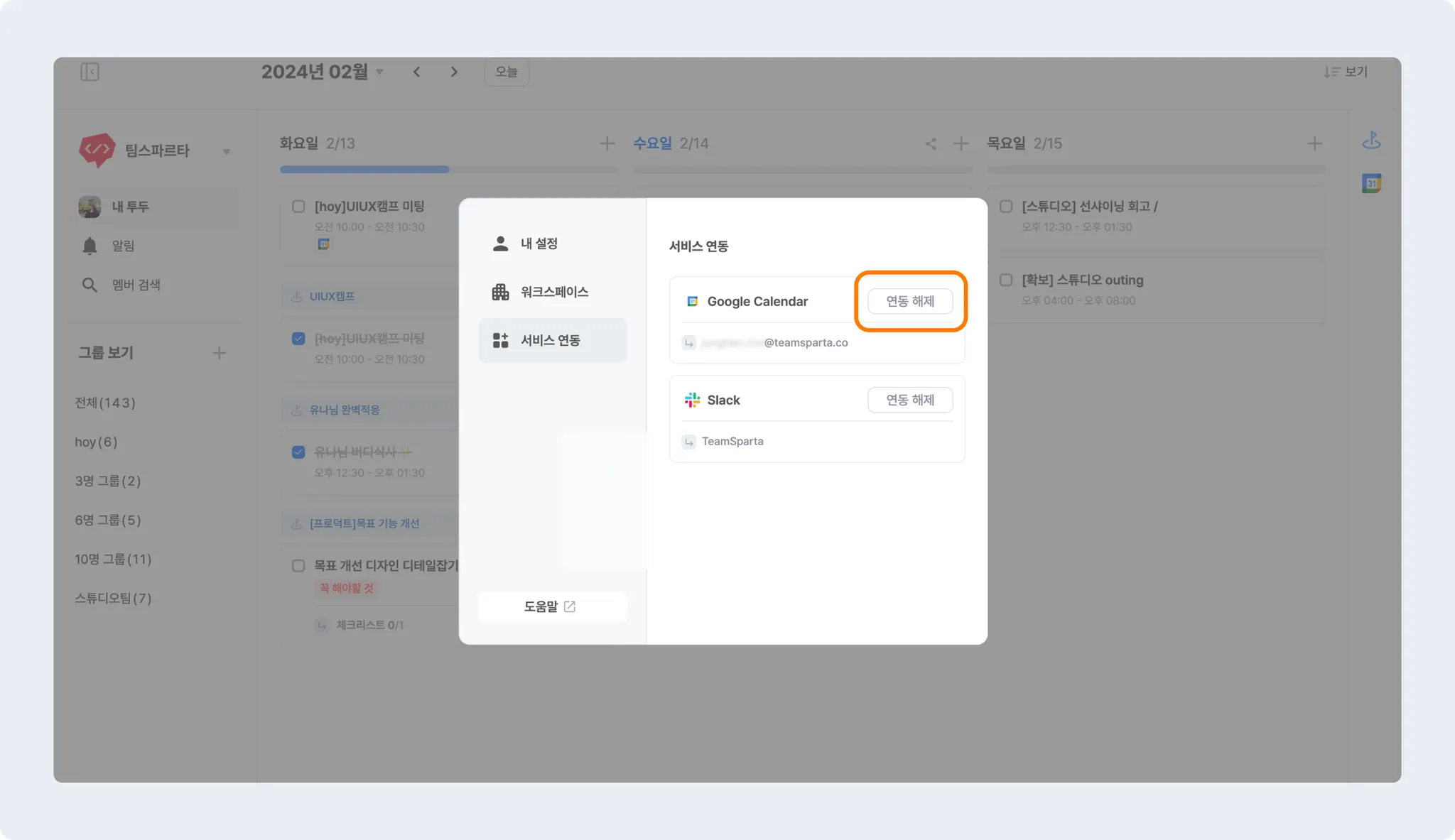This screenshot has height=840, width=1455.
Task: Collapse the left sidebar panel icon
Action: point(90,72)
